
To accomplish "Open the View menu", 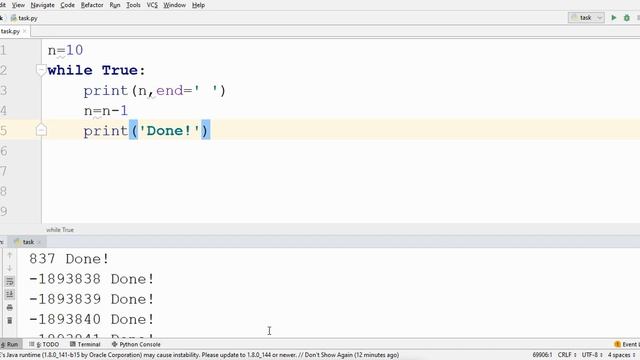I will [x=18, y=5].
